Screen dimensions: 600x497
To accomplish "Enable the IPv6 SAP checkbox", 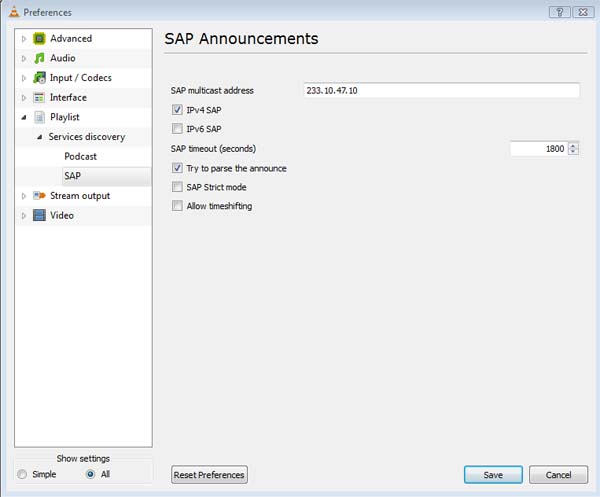I will (177, 129).
